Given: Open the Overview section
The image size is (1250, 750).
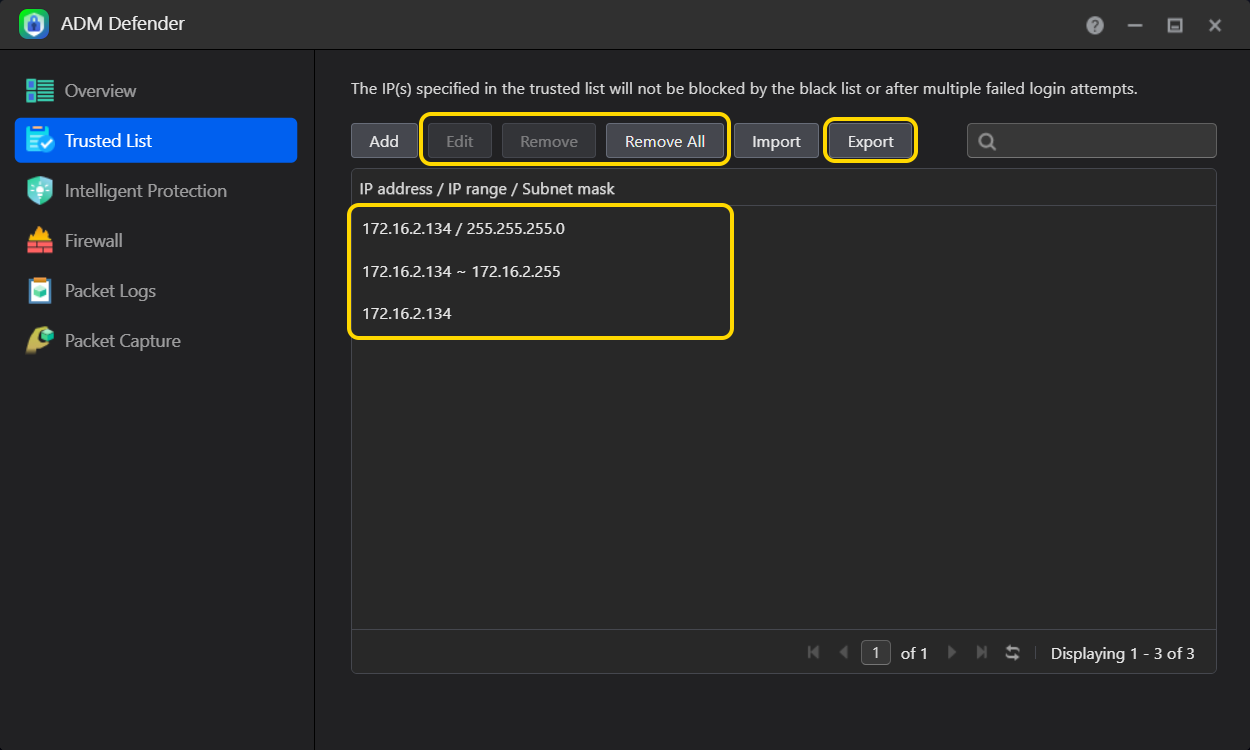Looking at the screenshot, I should (156, 91).
